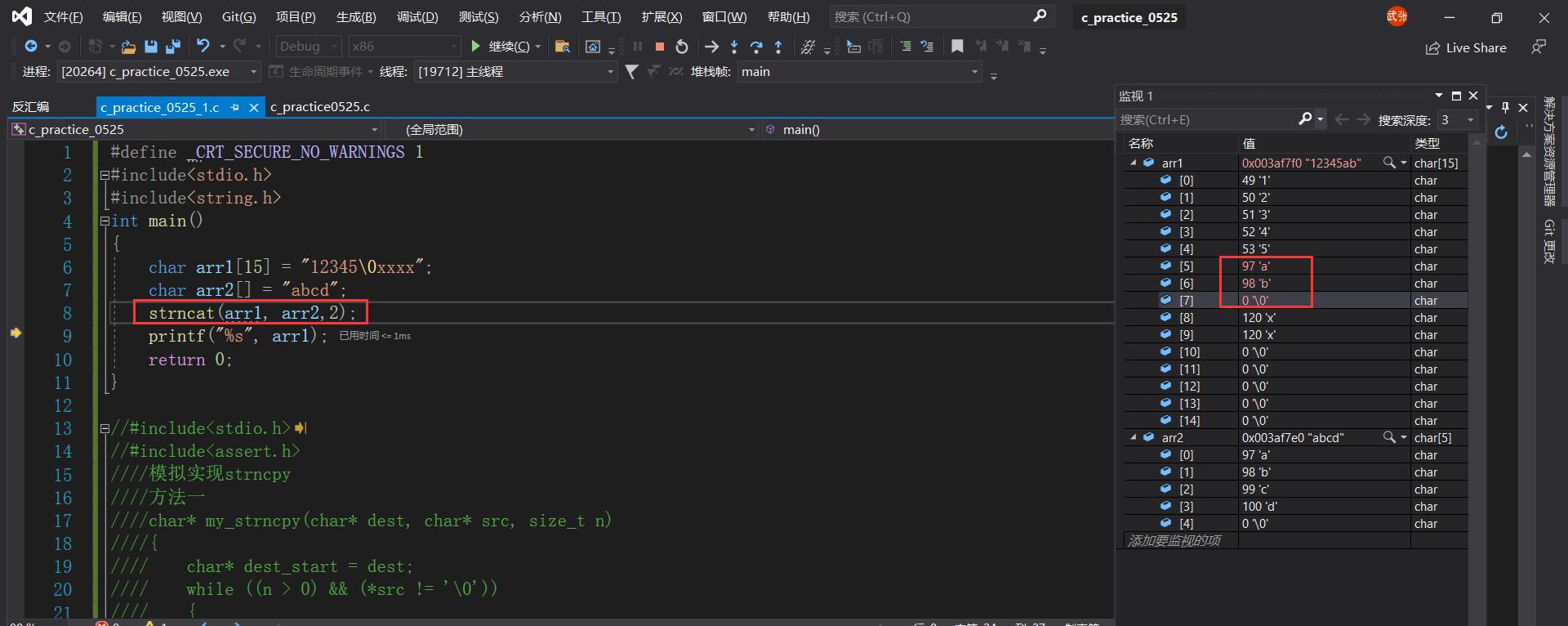The width and height of the screenshot is (1568, 626).
Task: Open the main() member dropdown
Action: point(938,129)
